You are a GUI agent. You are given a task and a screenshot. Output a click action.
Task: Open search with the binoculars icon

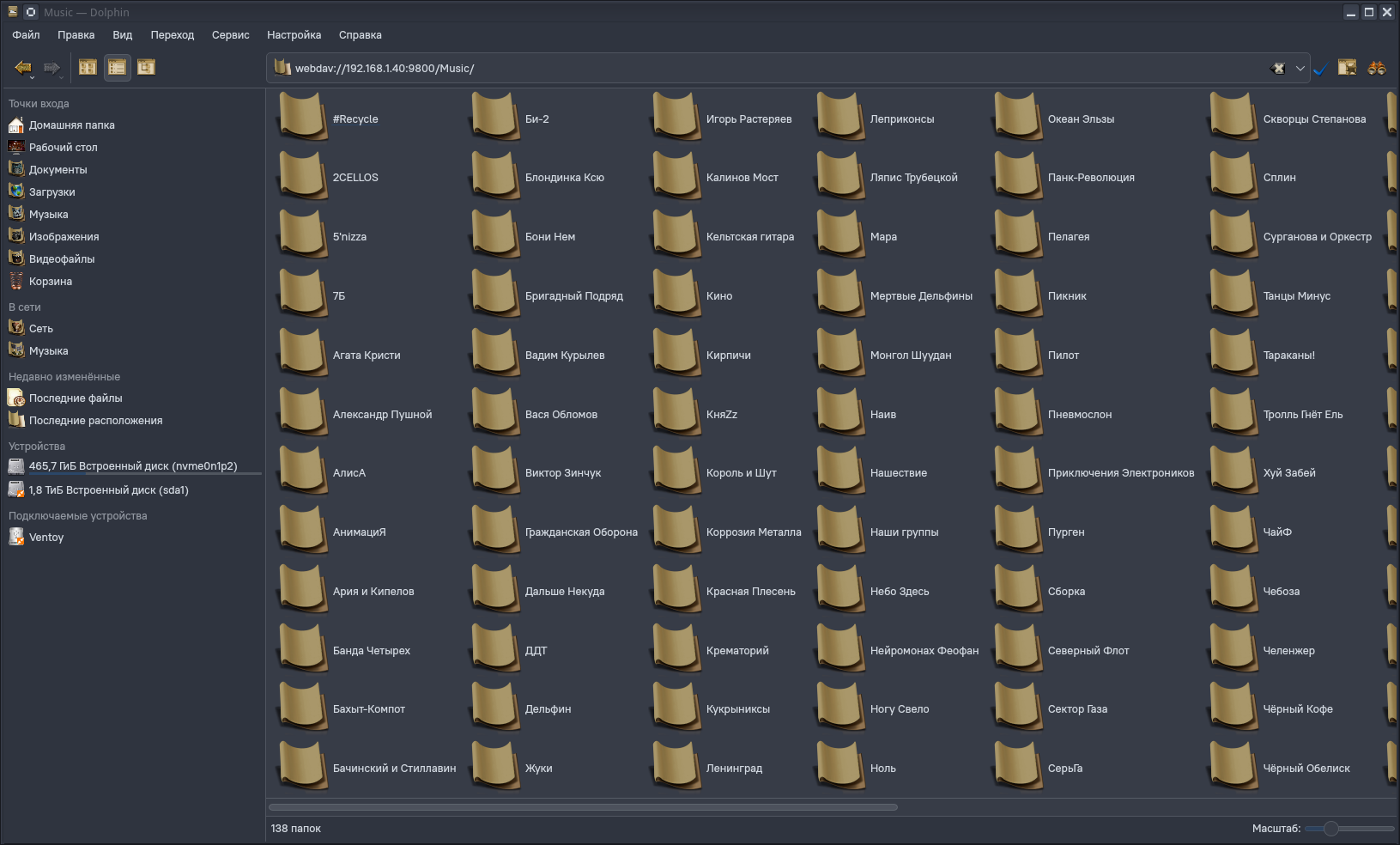click(1376, 68)
